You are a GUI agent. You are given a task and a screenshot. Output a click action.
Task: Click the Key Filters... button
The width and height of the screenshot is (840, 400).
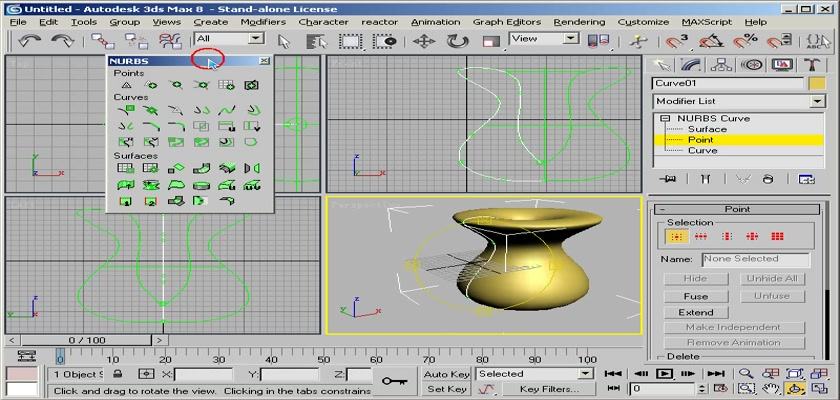point(549,389)
